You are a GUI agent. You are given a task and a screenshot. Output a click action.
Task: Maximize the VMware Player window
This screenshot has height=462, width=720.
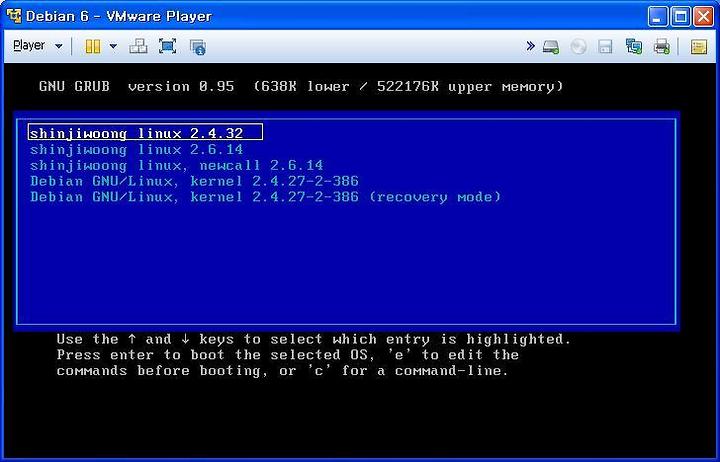point(681,17)
